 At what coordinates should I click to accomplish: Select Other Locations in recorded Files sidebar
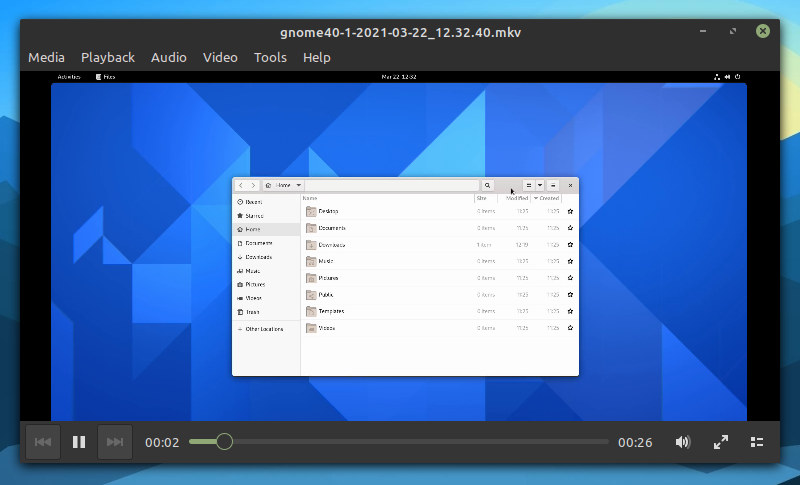point(266,329)
